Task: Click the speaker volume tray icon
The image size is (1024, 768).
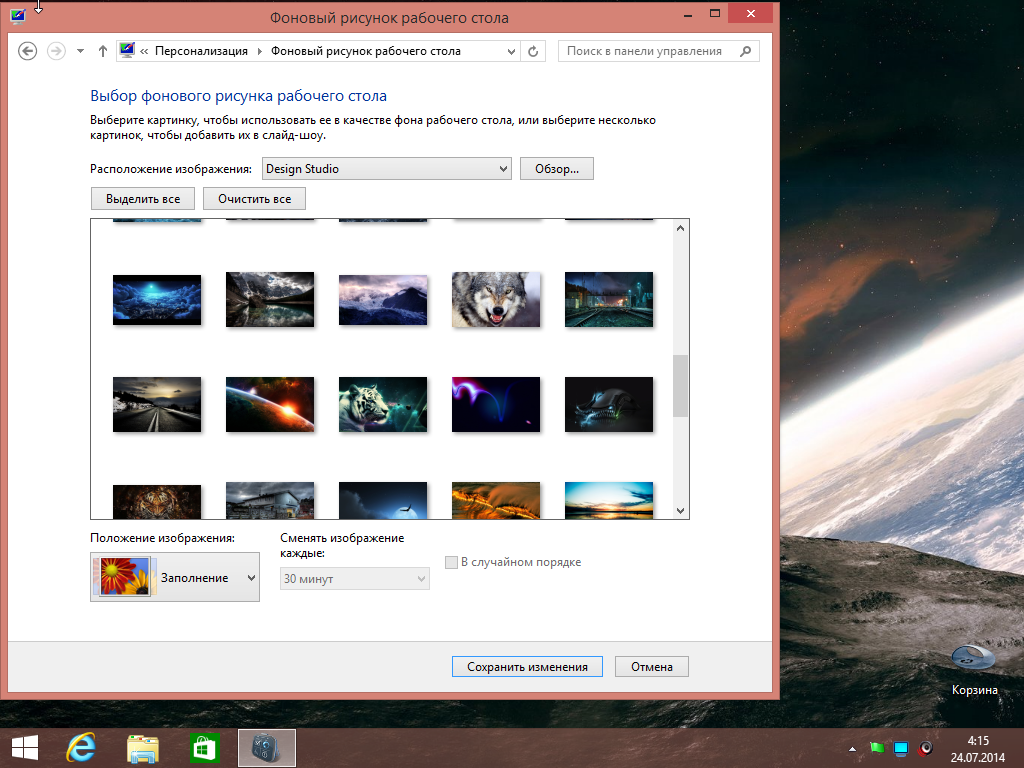Action: pos(925,748)
